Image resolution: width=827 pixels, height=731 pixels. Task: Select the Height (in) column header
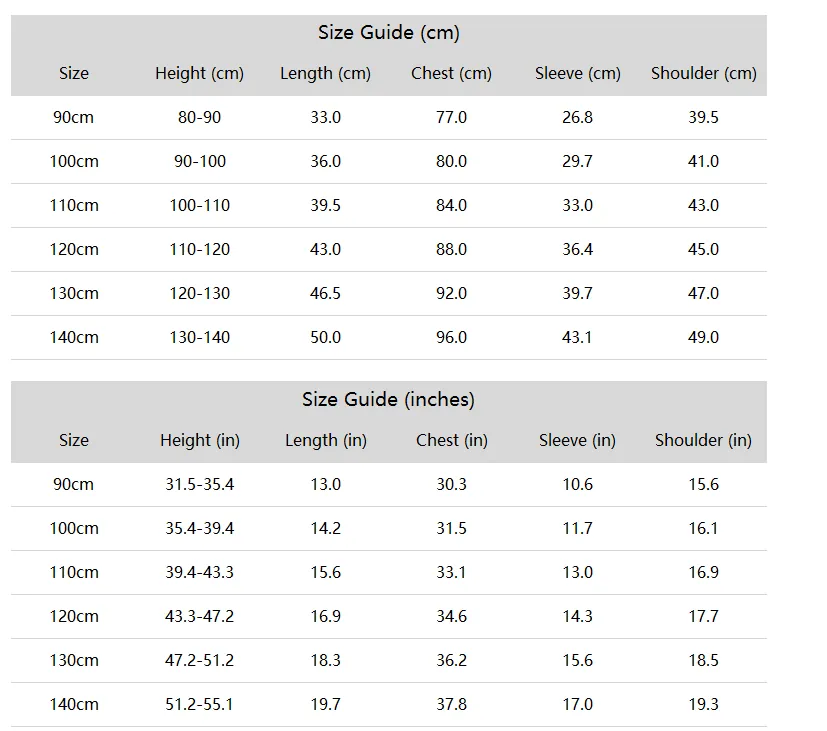click(200, 440)
